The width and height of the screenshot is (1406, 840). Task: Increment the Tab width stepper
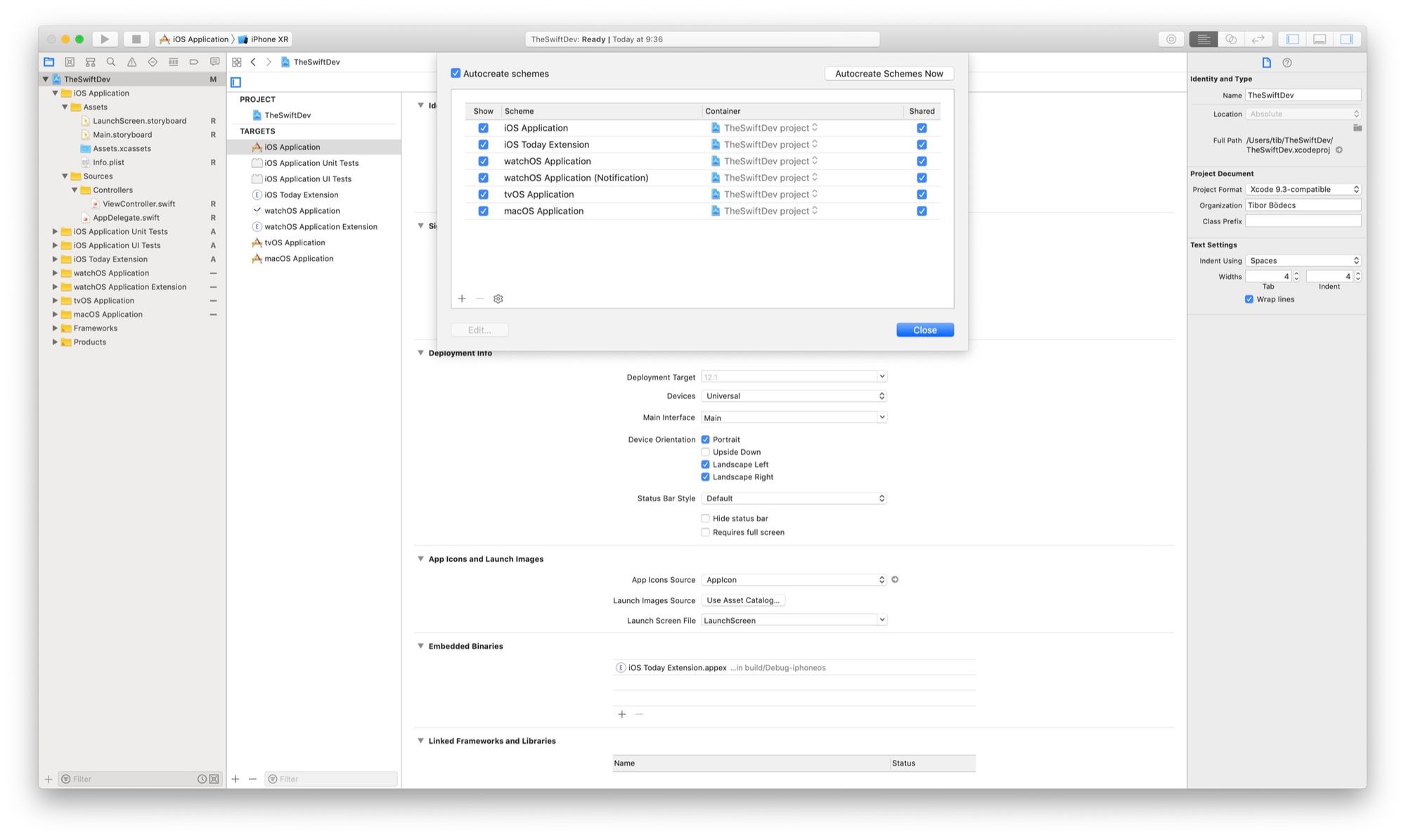1296,273
